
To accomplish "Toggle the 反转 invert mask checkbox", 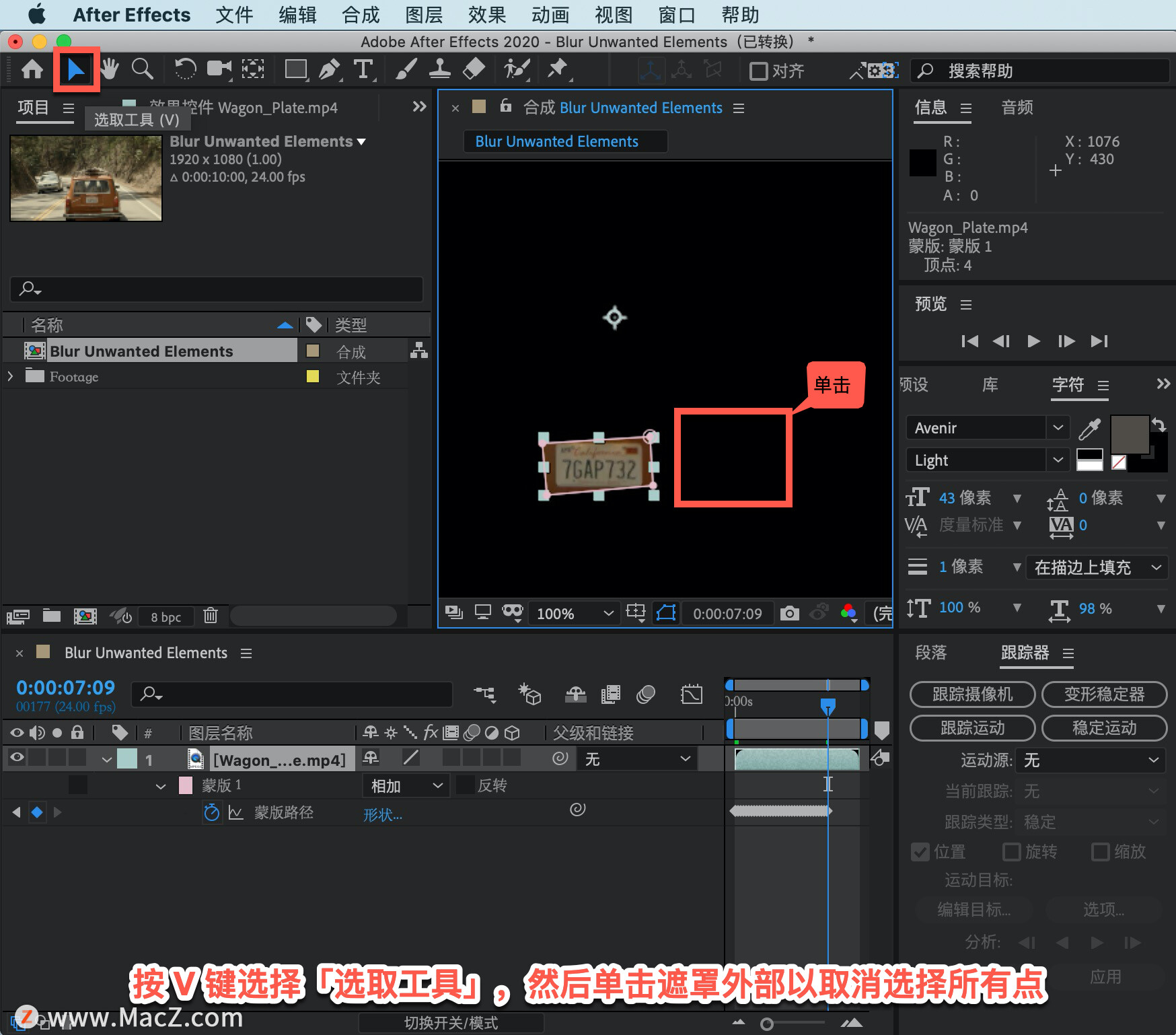I will (465, 785).
